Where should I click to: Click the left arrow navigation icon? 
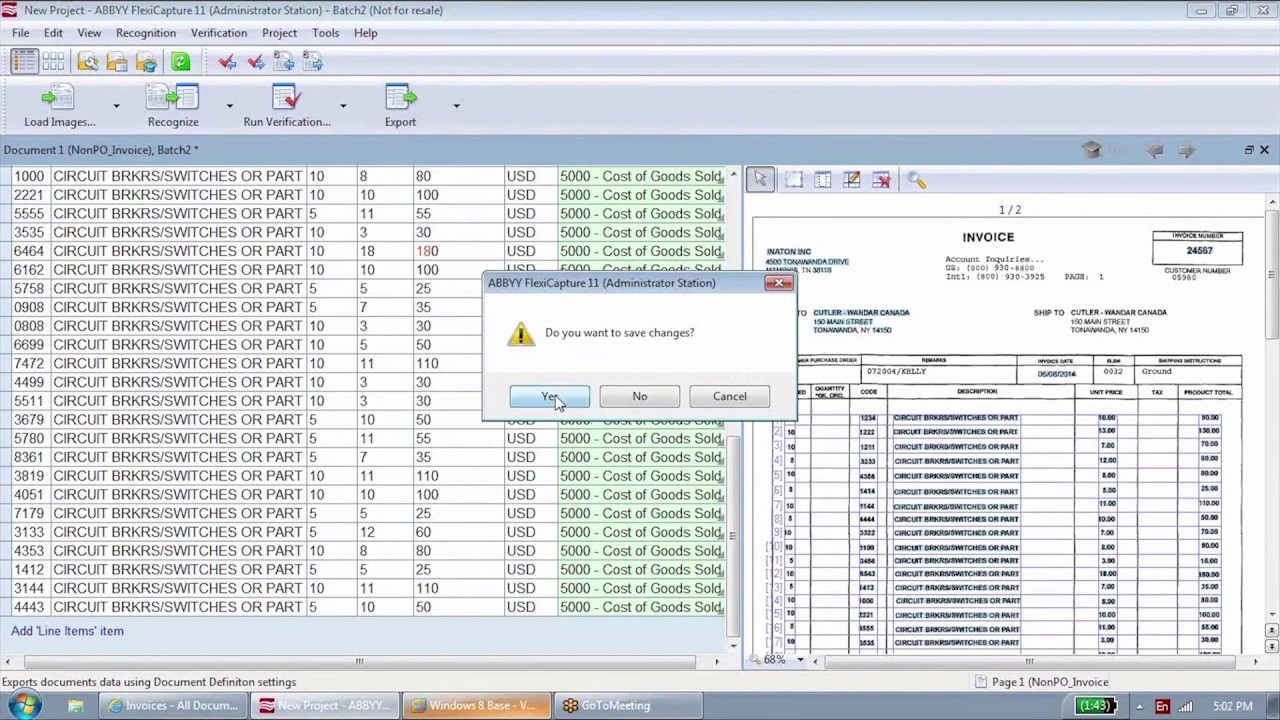tap(1155, 150)
